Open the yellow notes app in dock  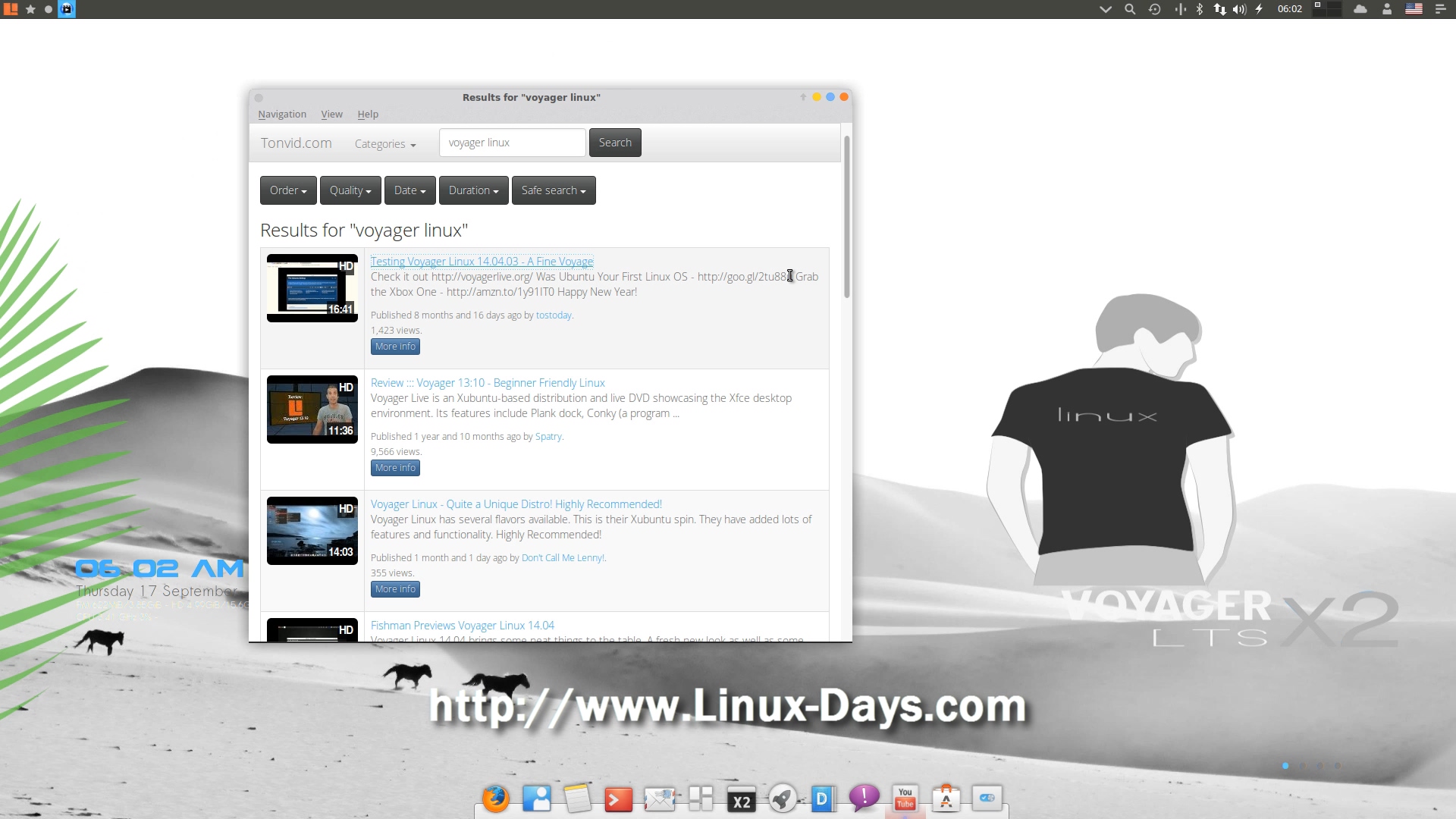click(x=577, y=799)
